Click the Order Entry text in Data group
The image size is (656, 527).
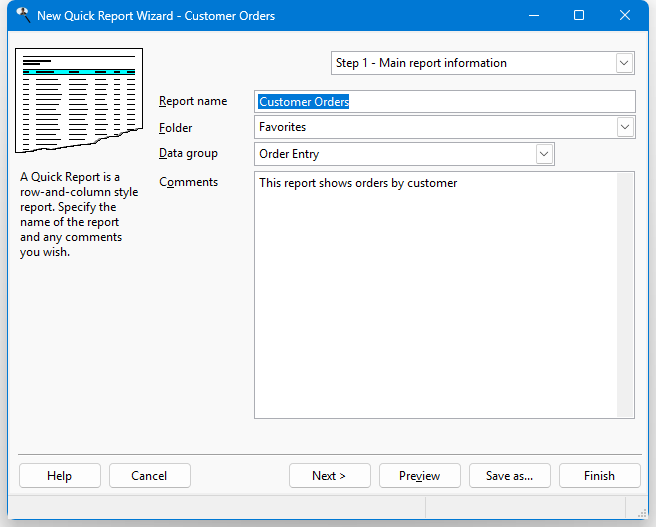(289, 154)
